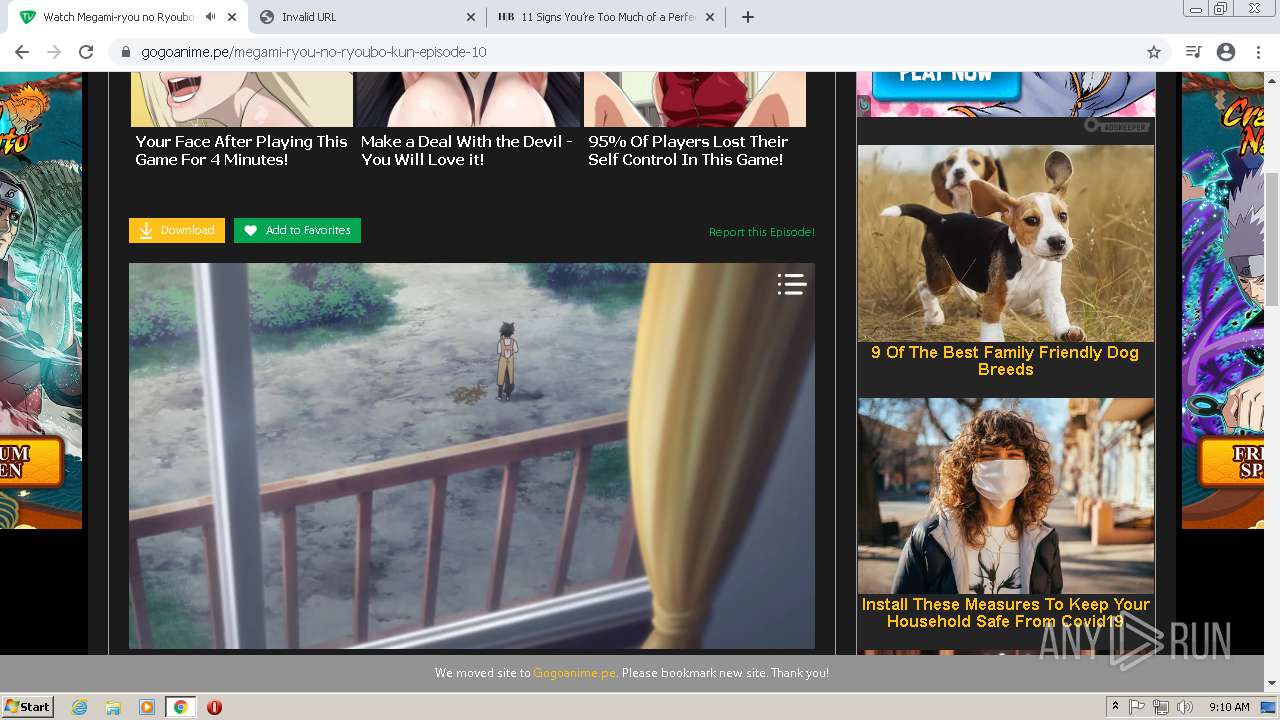1280x720 pixels.
Task: Open the media control icon in Chrome toolbar
Action: click(x=1193, y=52)
